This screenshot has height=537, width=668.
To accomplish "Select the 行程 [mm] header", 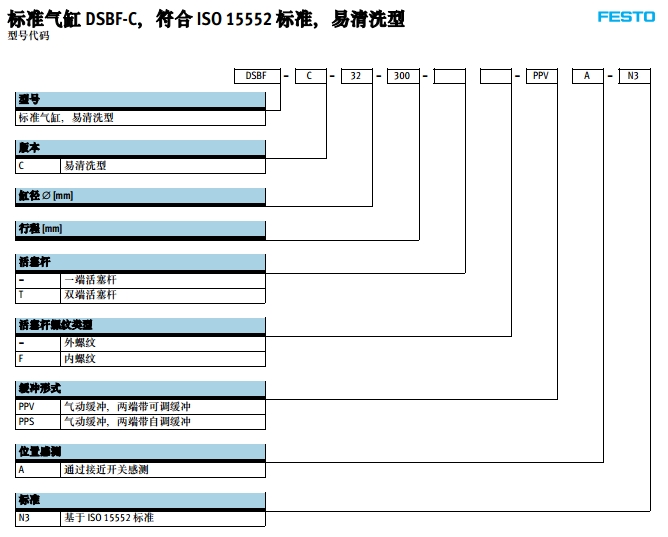I will (x=141, y=229).
